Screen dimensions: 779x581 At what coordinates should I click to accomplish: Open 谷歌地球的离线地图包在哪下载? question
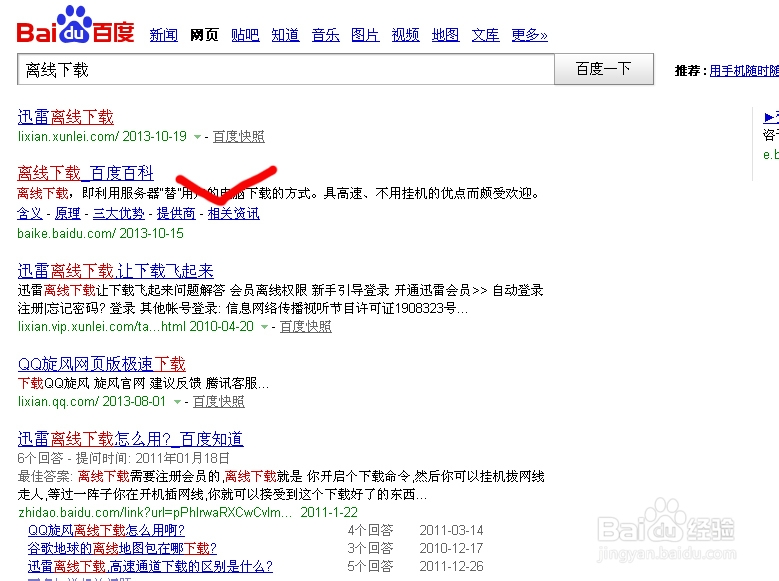[x=122, y=548]
